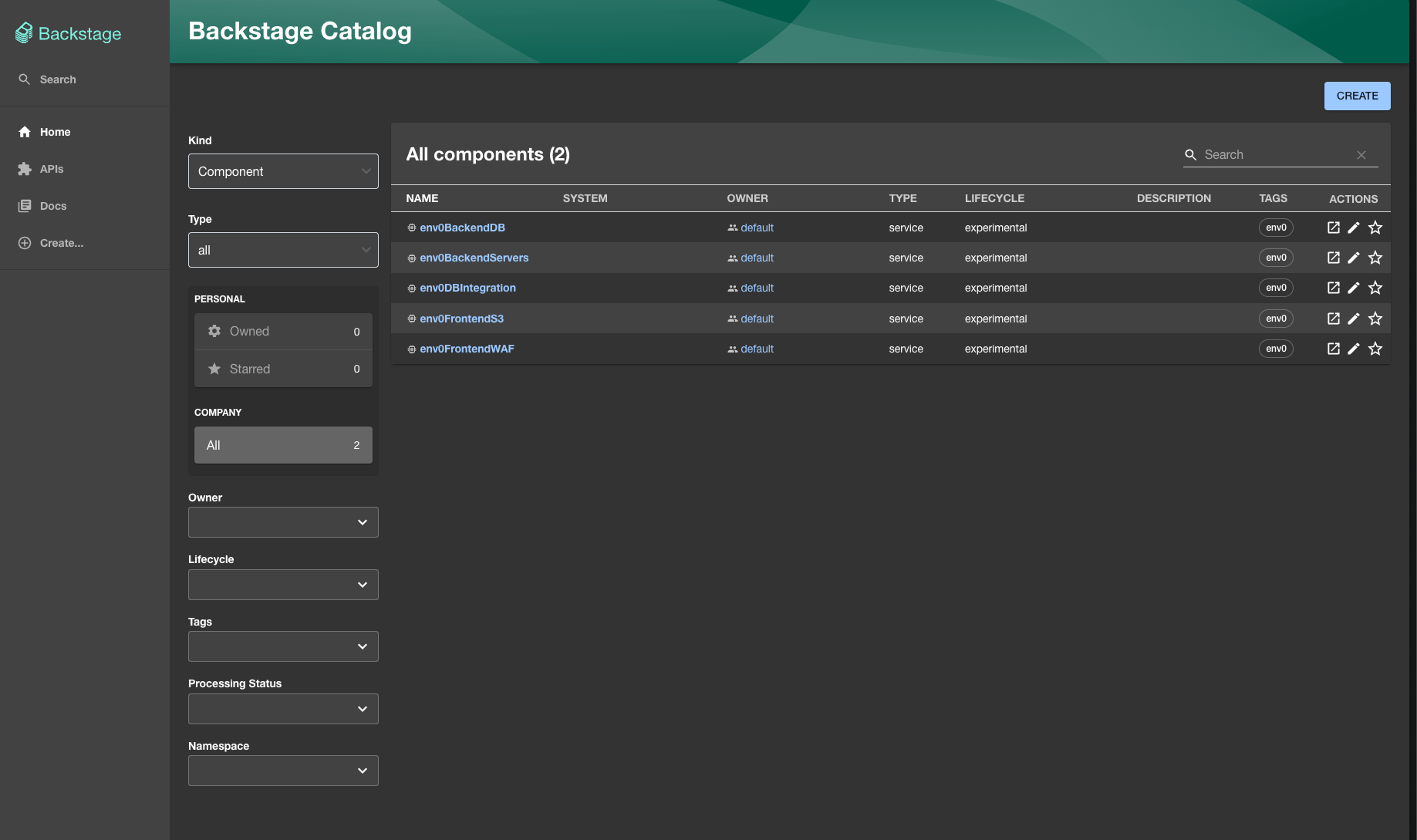
Task: View source for env0BackendServers (open-in-new icon)
Action: (x=1333, y=258)
